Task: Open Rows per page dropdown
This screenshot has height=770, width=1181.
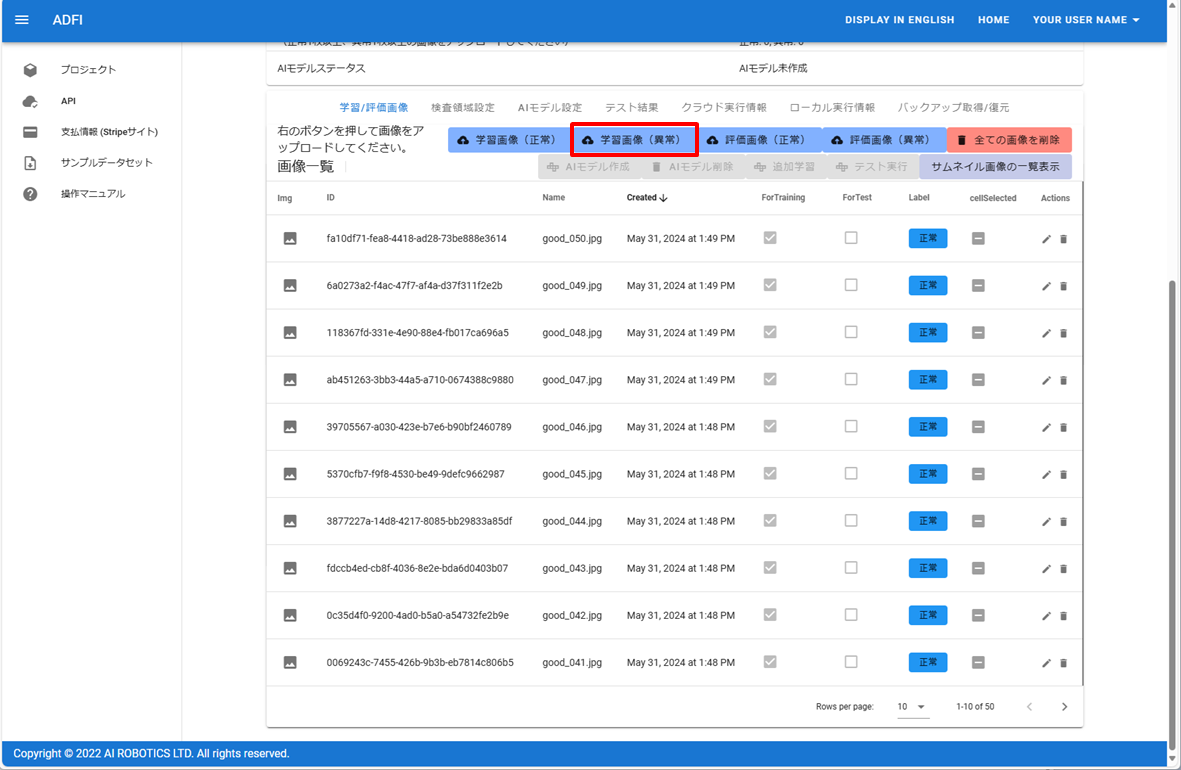Action: (911, 707)
